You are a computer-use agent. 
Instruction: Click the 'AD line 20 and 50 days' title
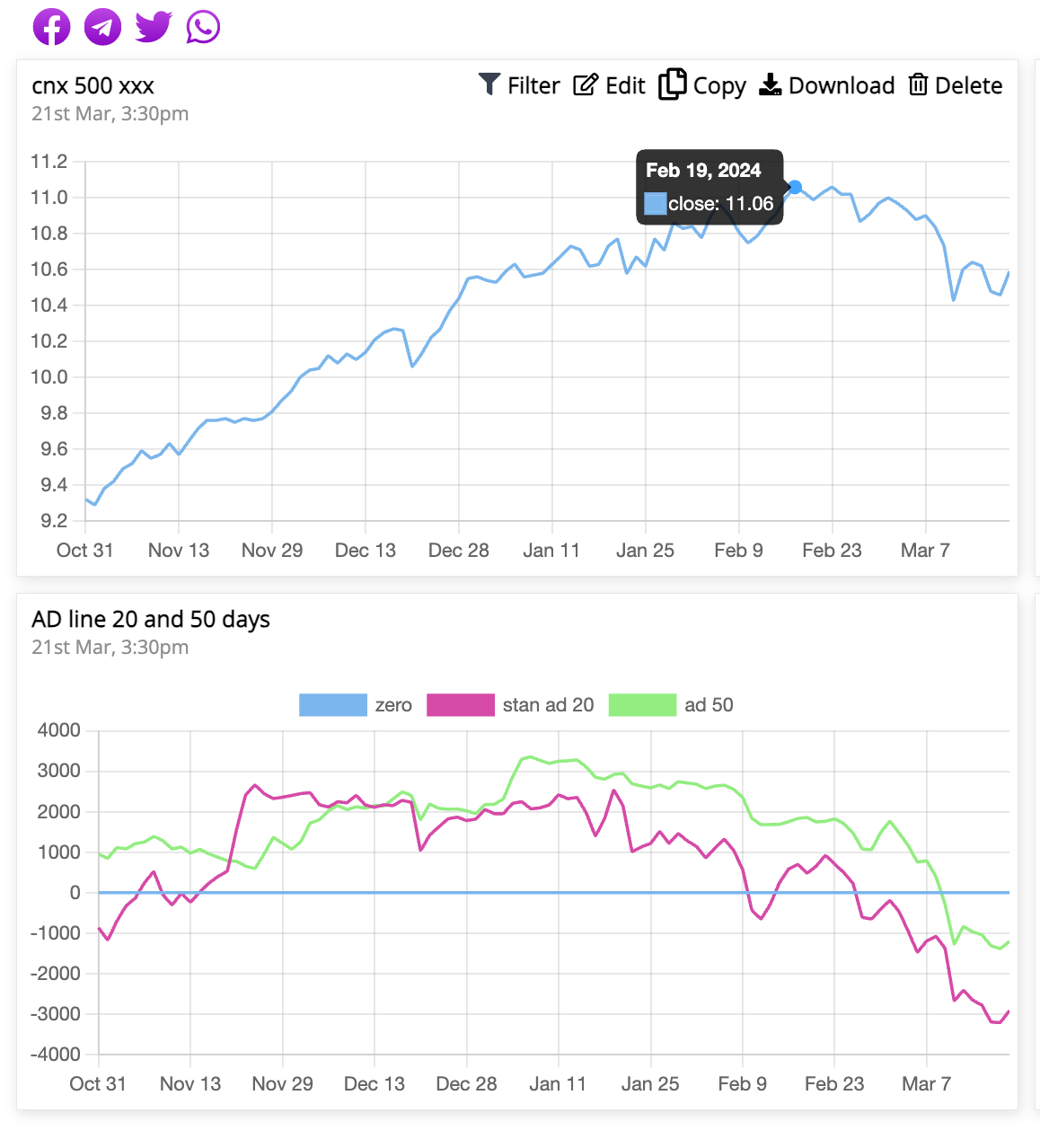coord(151,619)
